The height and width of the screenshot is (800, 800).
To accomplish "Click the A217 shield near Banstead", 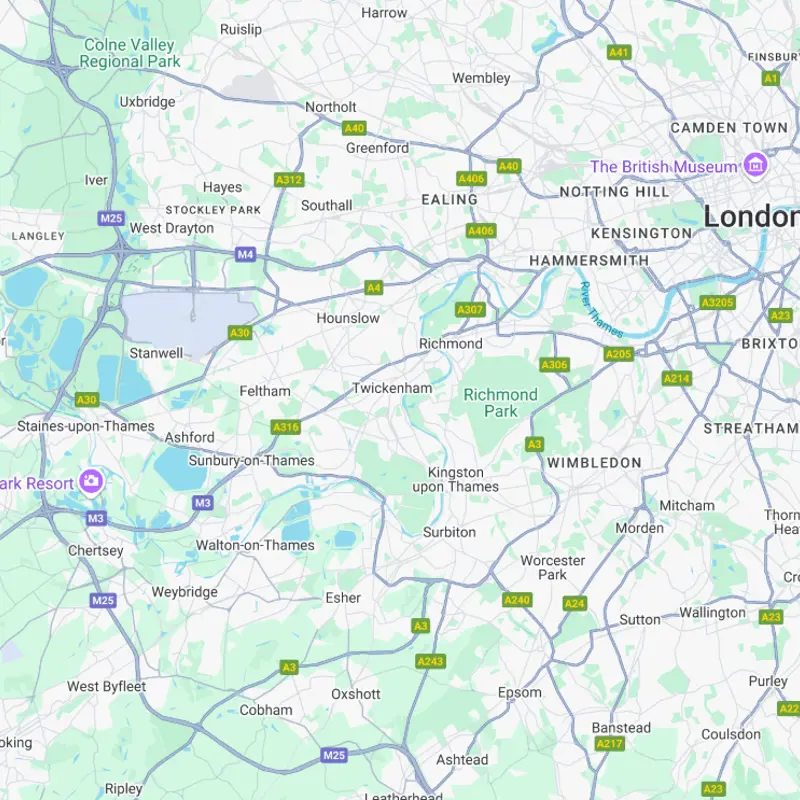I will tap(610, 743).
